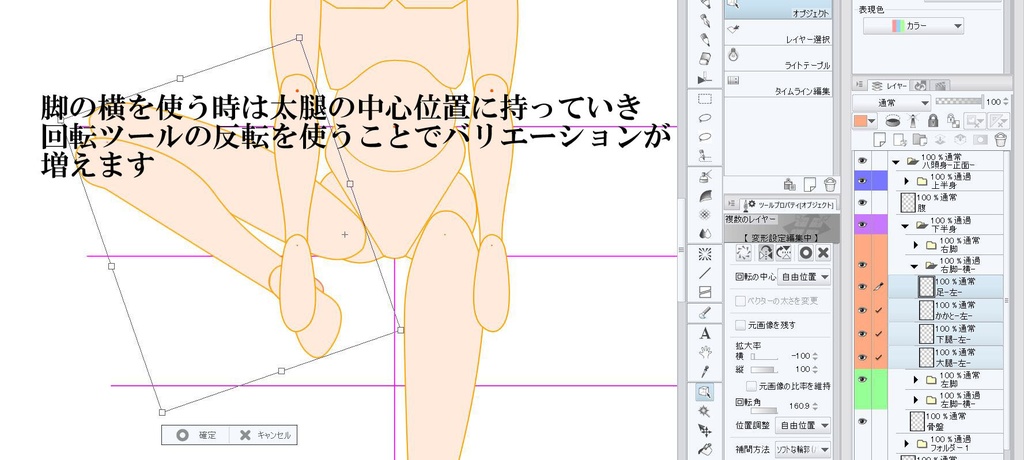Adjust the layer opacity slider
Viewport: 1024px width, 460px height.
point(959,101)
